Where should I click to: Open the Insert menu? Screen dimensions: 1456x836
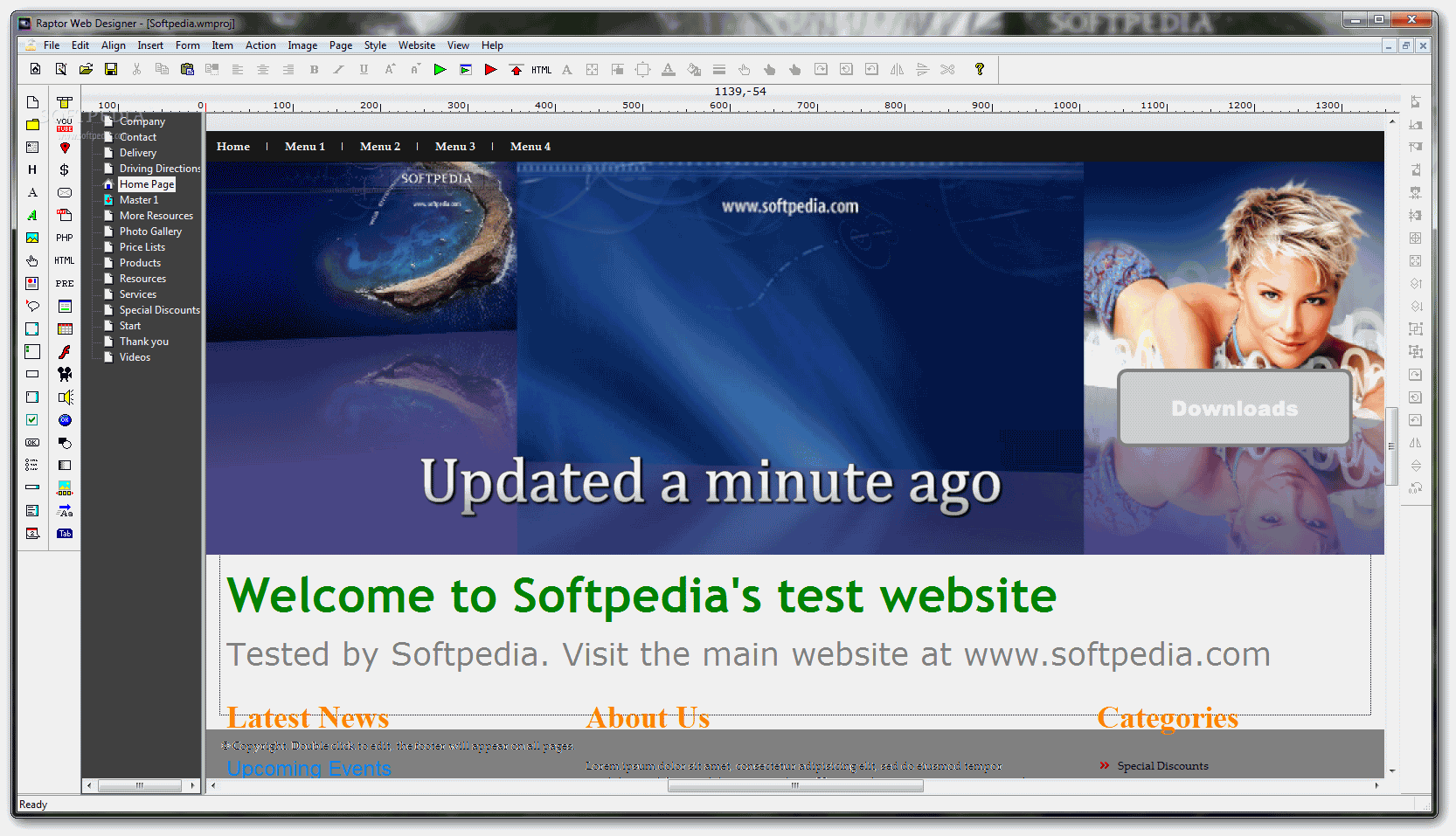150,45
